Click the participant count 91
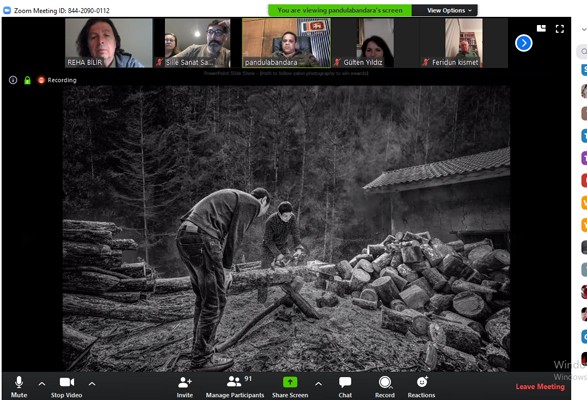This screenshot has width=587, height=400. coord(248,379)
